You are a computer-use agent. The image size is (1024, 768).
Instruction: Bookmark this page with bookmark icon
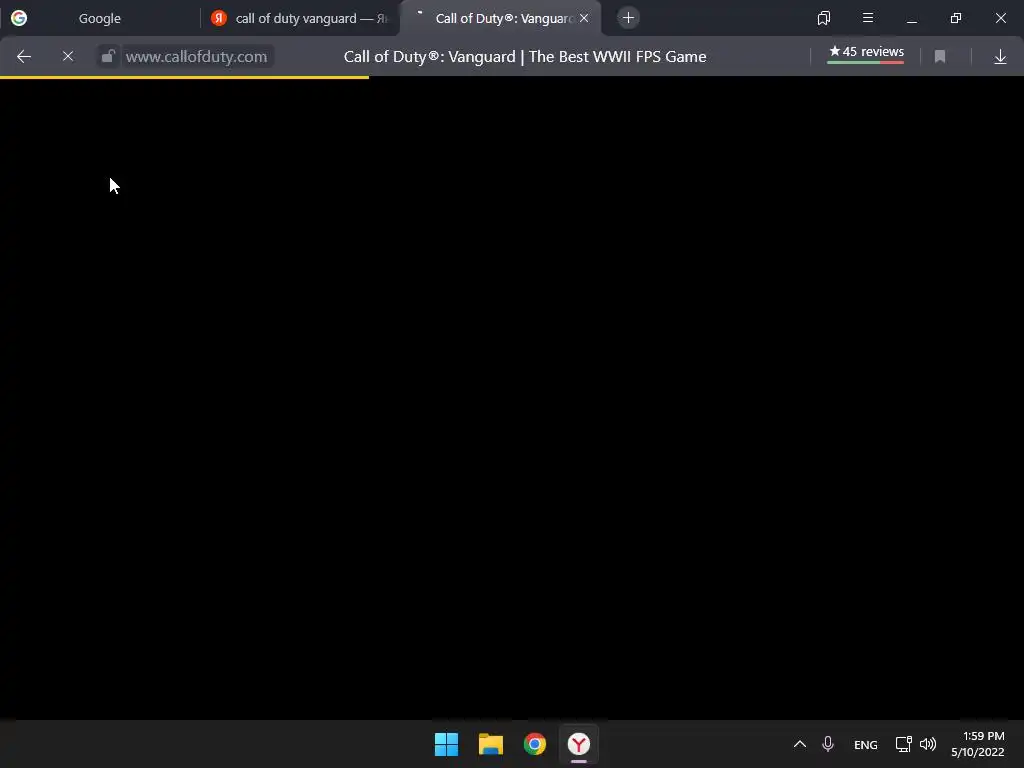[x=940, y=57]
